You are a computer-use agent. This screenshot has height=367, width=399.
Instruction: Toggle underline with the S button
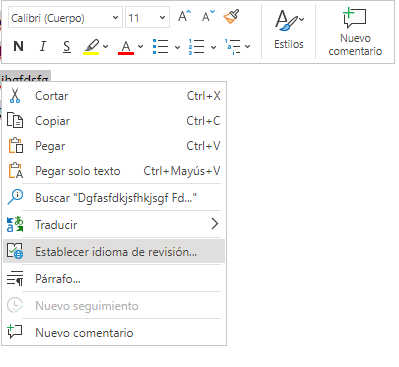[x=67, y=46]
